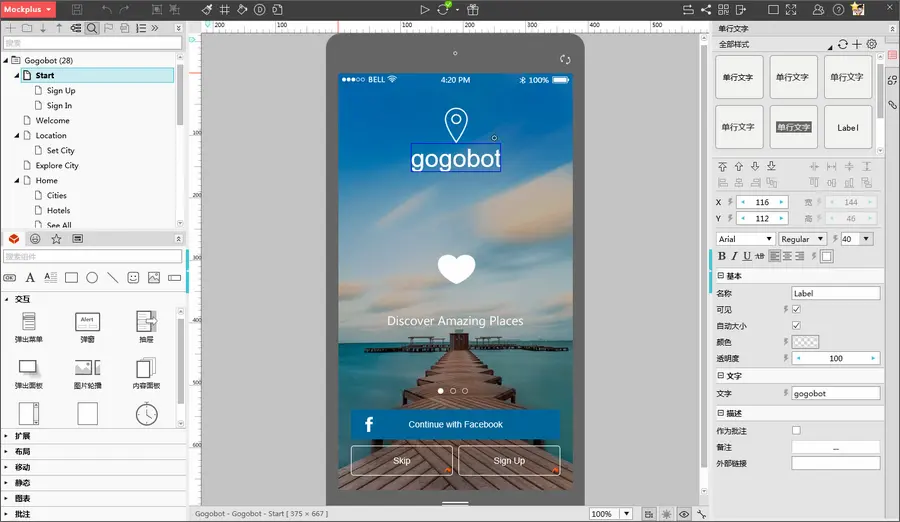Collapse the 基本 properties section
900x522 pixels.
point(720,276)
